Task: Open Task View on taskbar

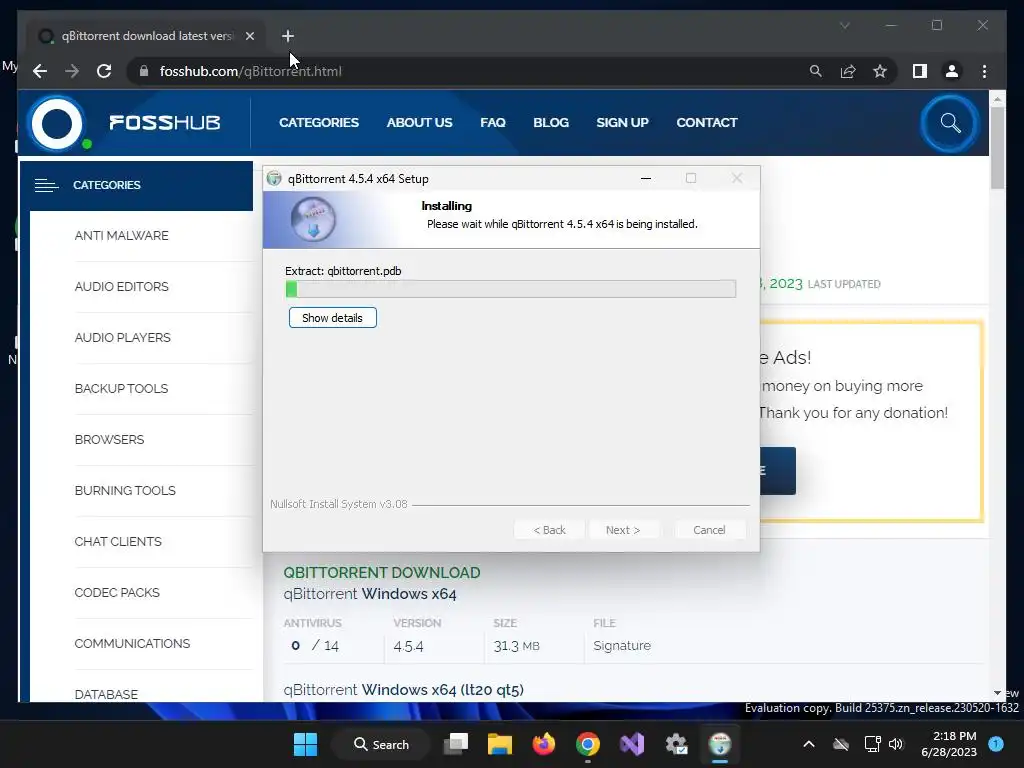Action: (456, 744)
